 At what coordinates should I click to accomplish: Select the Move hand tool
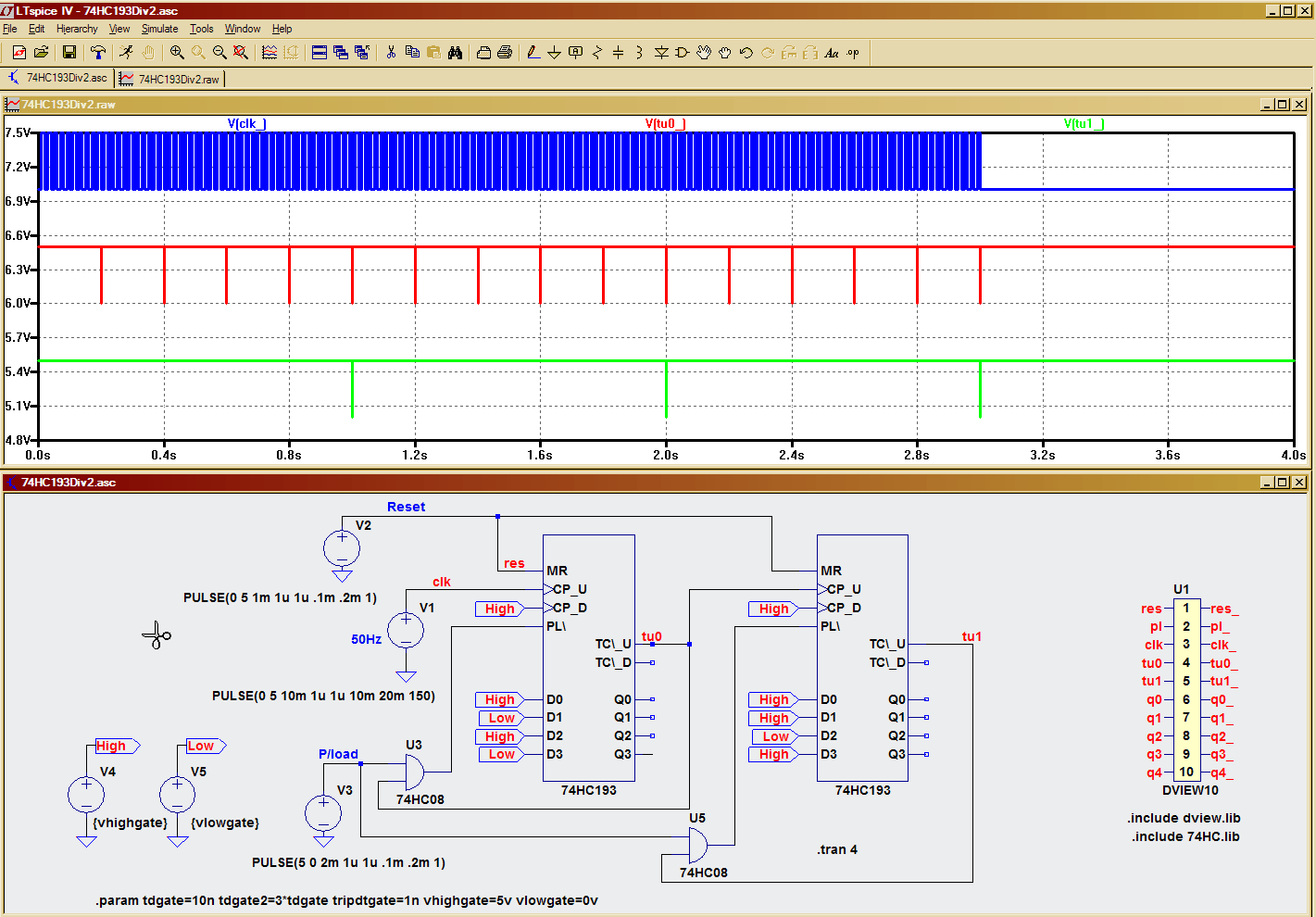click(704, 53)
